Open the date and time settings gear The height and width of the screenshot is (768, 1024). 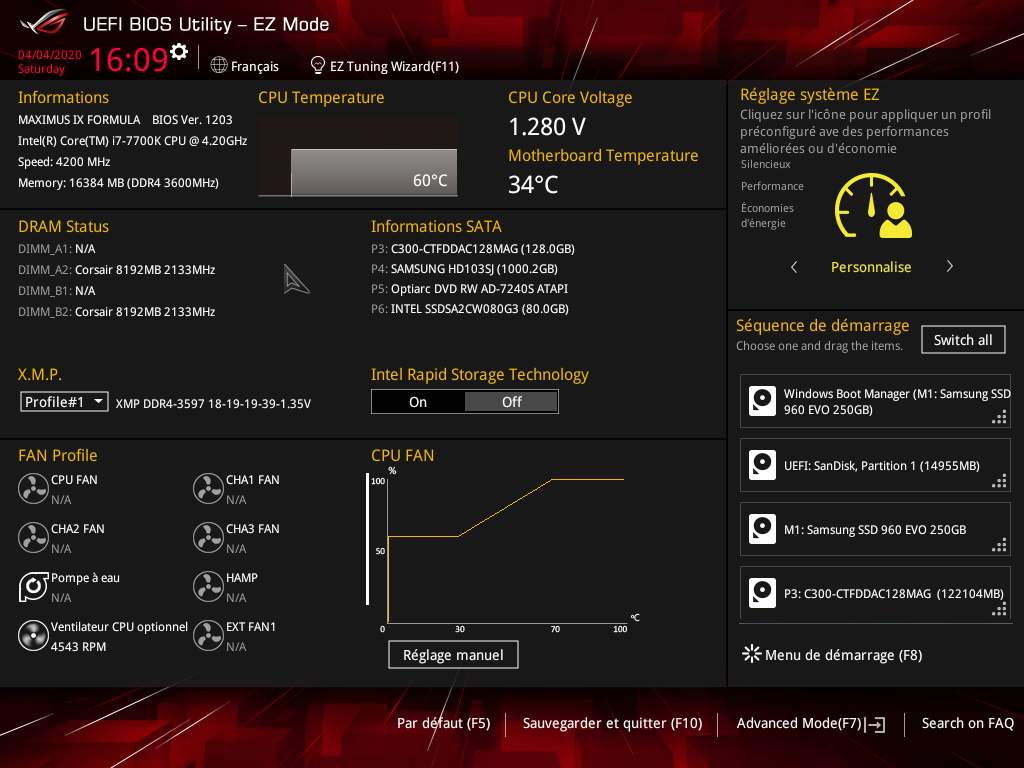[x=179, y=51]
